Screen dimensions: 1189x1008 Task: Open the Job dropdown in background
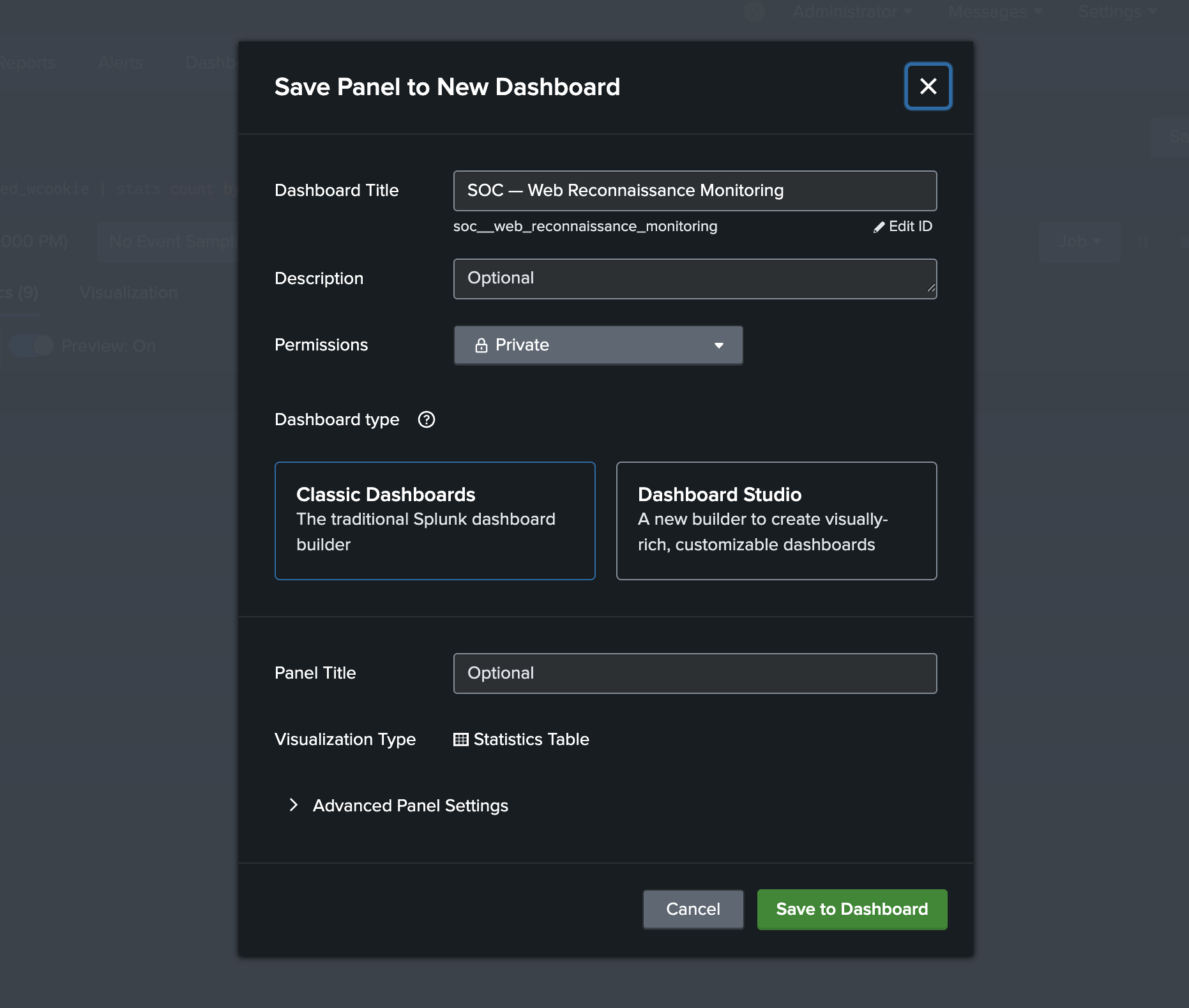1079,242
